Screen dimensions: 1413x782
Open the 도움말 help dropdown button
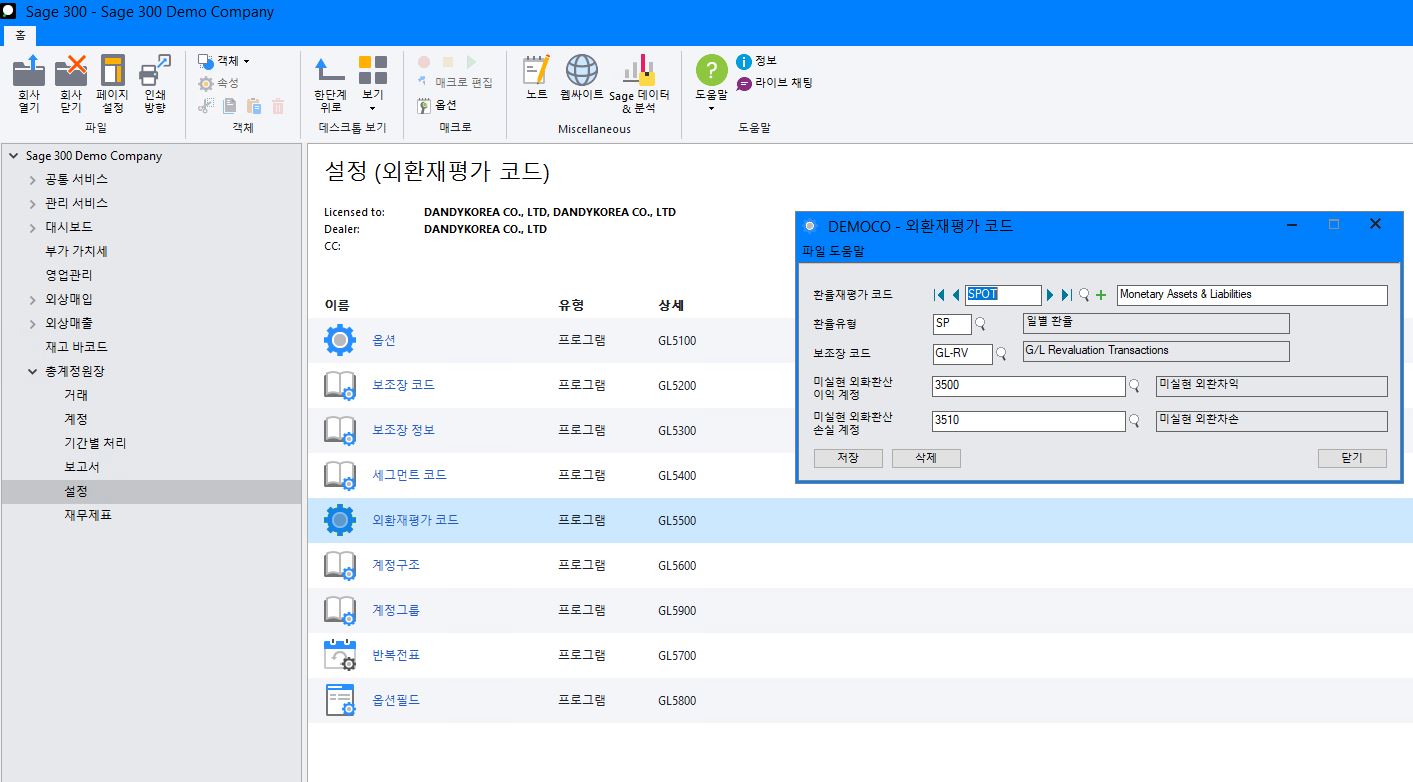click(x=711, y=84)
